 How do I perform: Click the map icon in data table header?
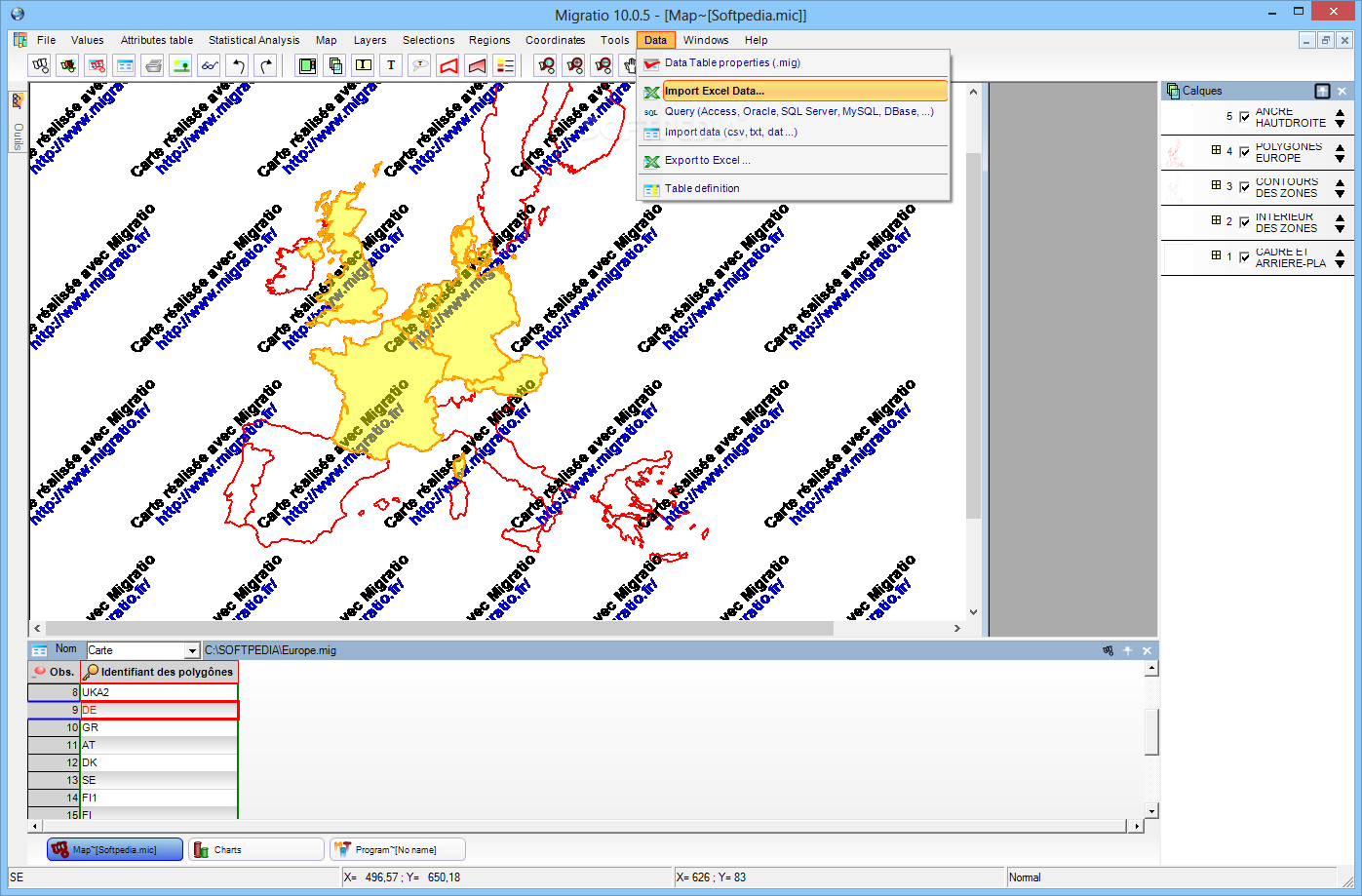pos(1108,650)
